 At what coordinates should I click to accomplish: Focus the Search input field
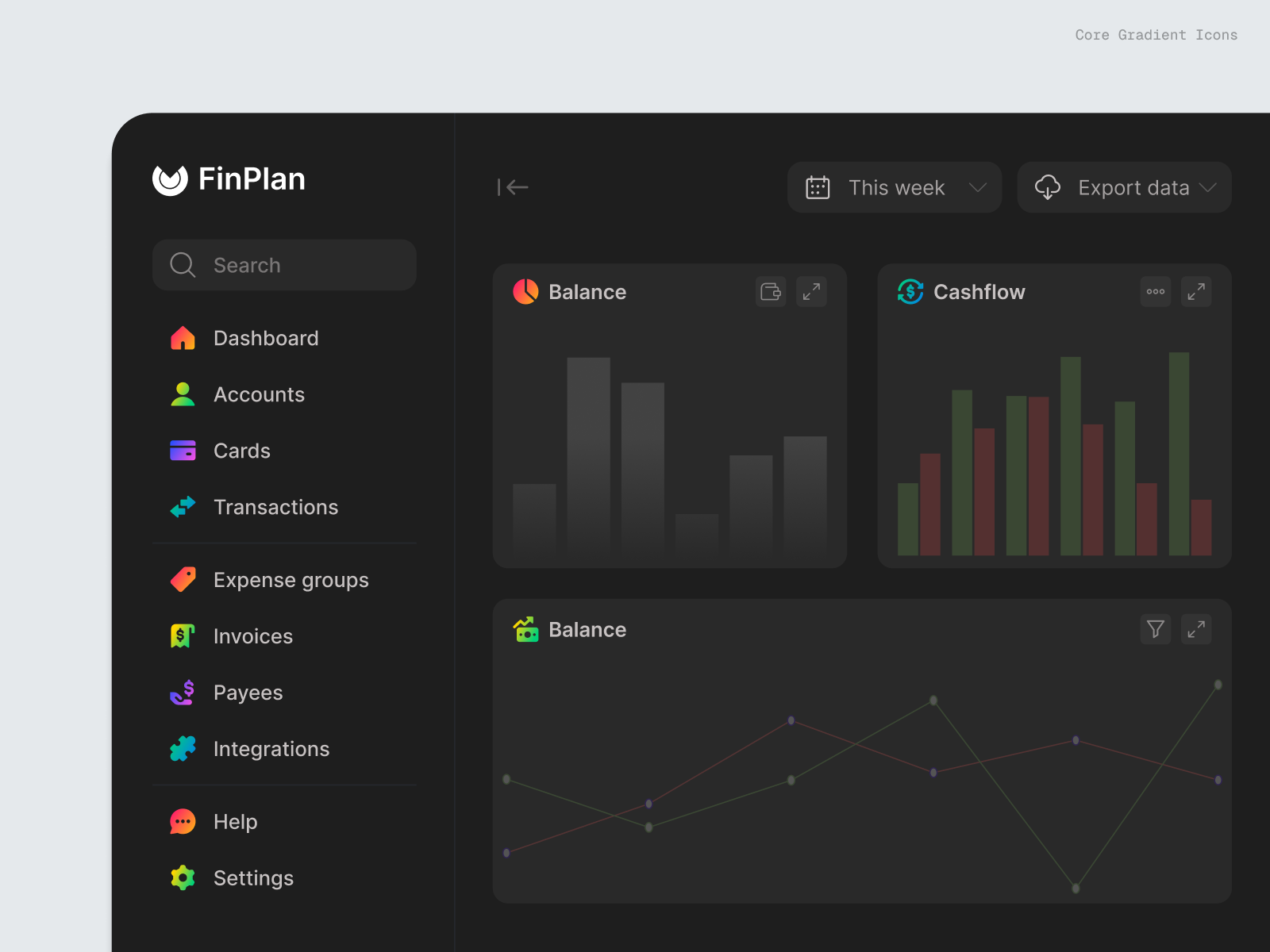tap(284, 265)
